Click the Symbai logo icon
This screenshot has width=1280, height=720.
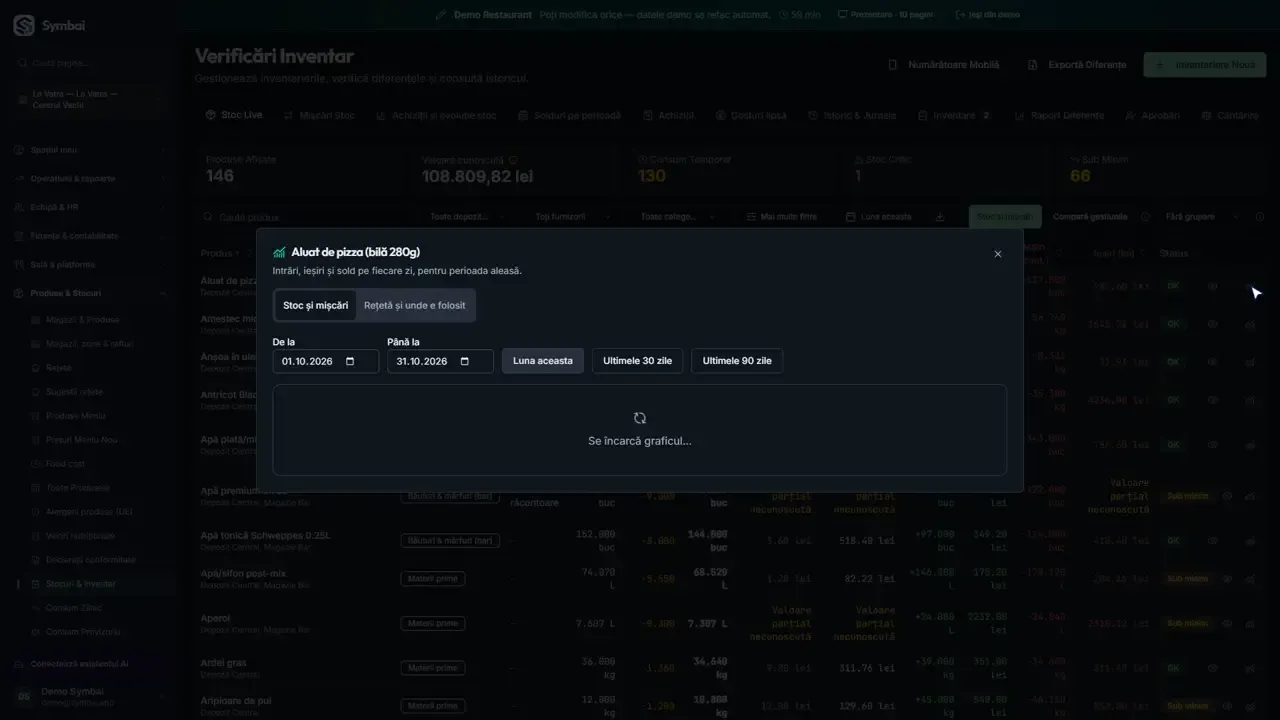click(24, 26)
